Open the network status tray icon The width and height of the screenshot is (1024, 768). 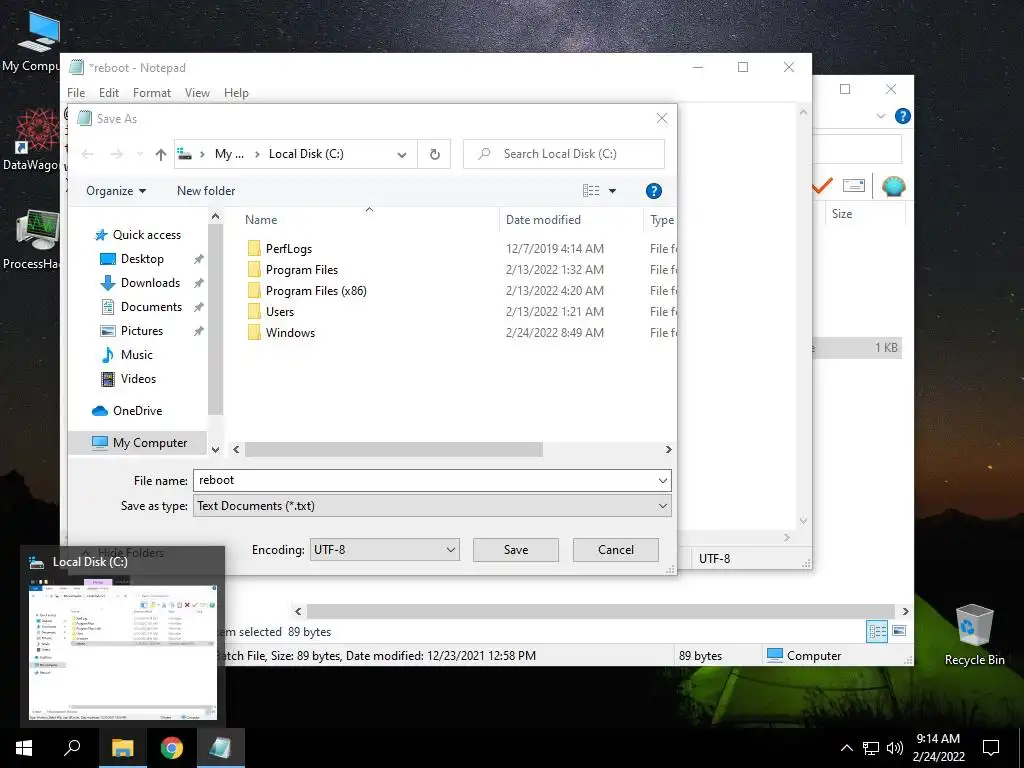(871, 748)
